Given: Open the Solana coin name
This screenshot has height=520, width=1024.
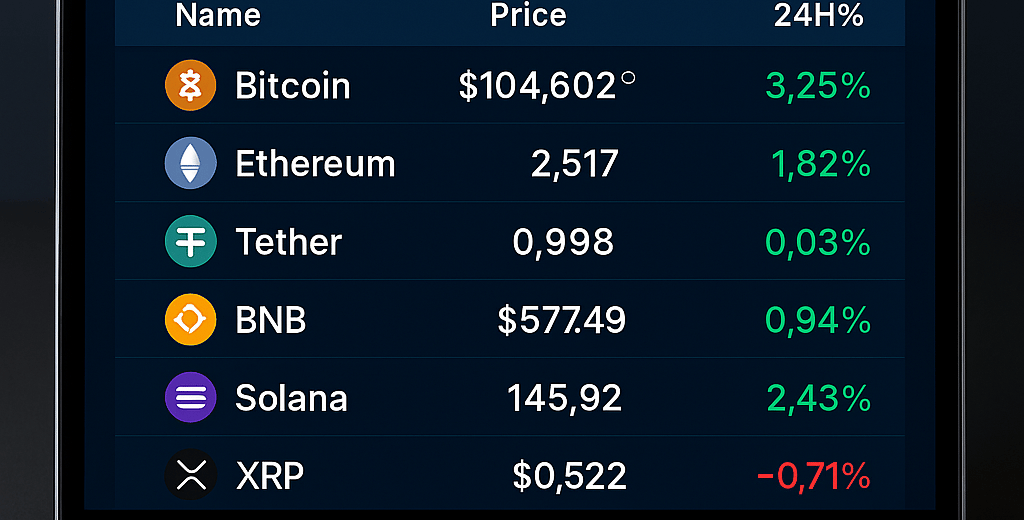Looking at the screenshot, I should click(291, 398).
